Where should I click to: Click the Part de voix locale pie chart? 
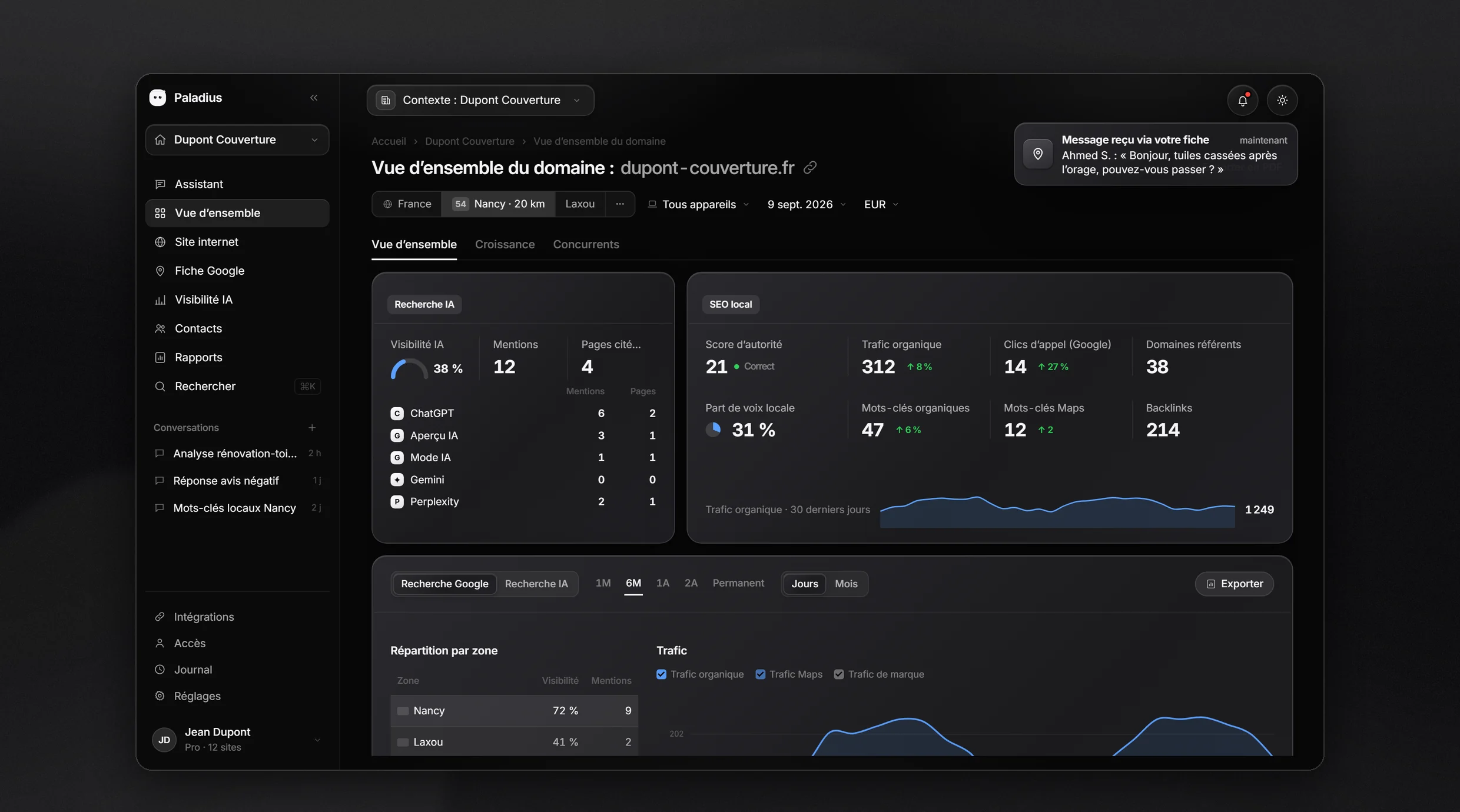pos(713,430)
